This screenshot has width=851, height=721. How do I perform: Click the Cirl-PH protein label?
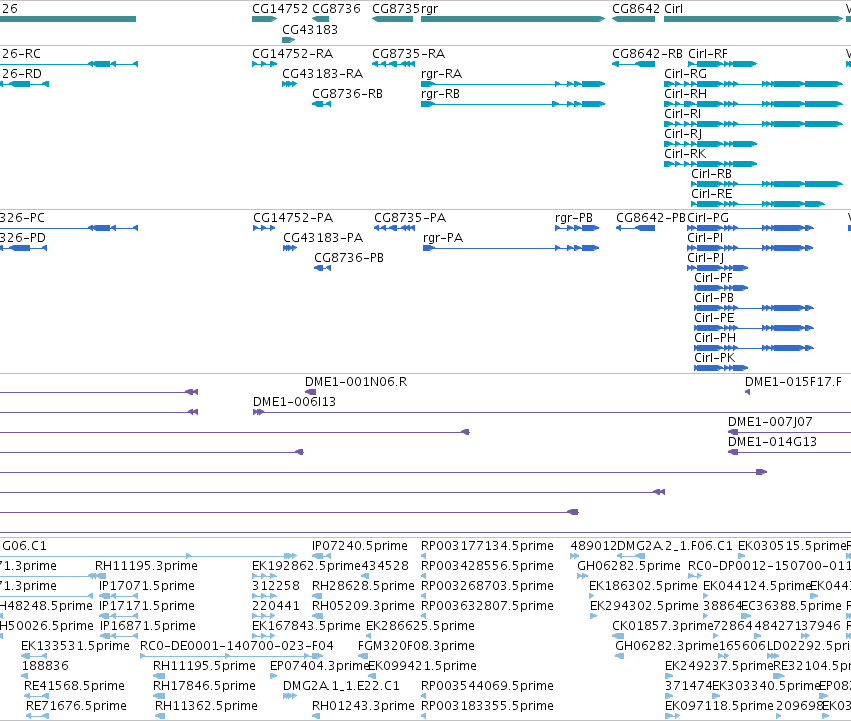point(715,339)
